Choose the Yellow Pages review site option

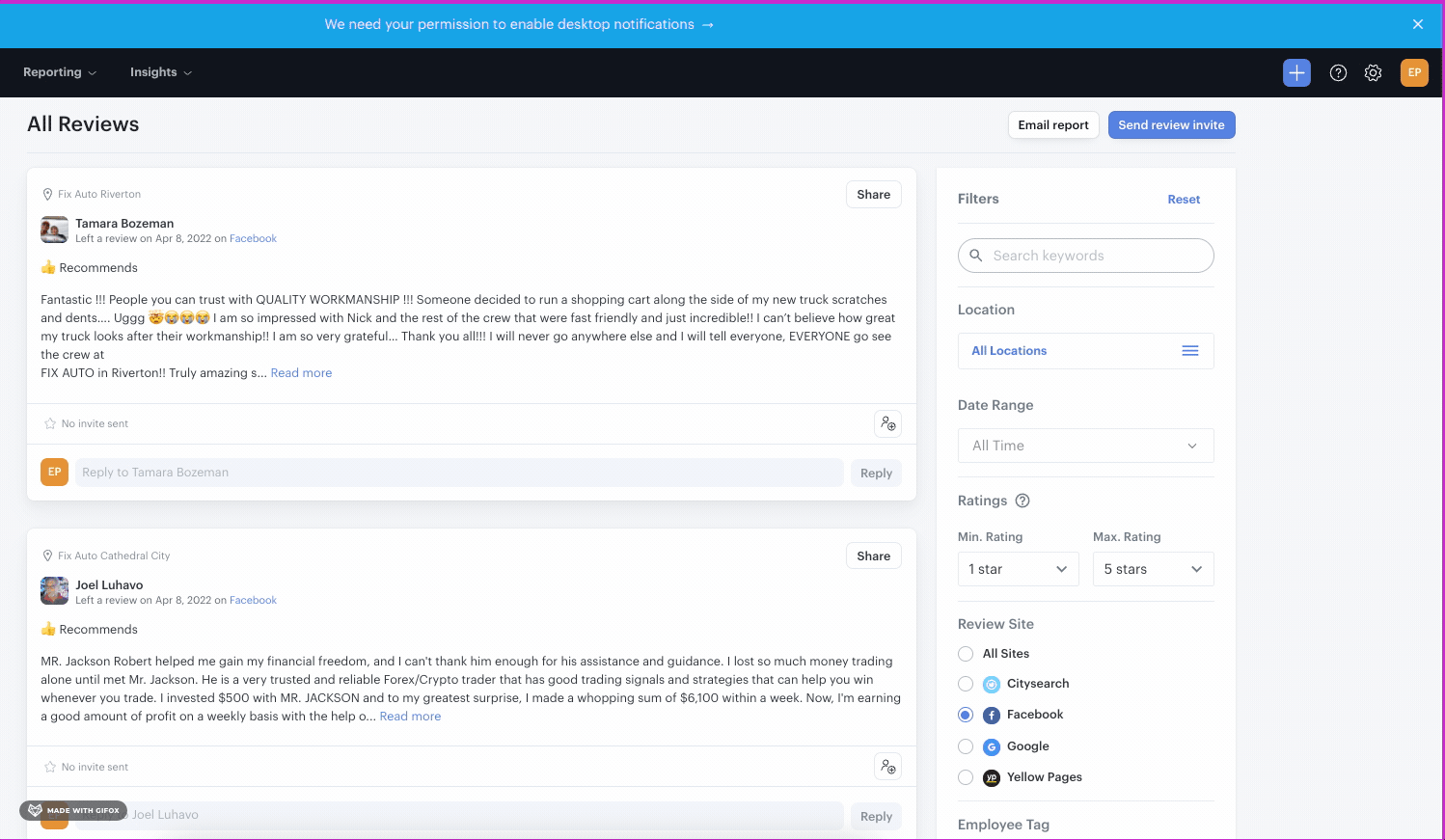pos(966,777)
